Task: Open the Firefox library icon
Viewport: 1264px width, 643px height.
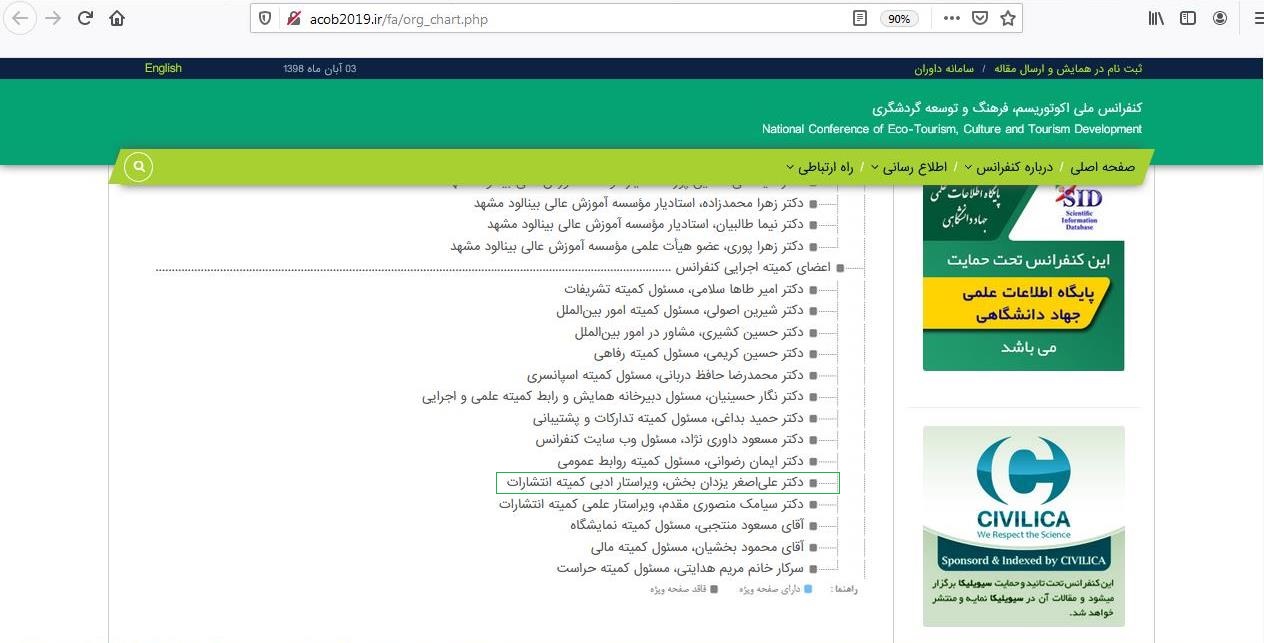Action: point(1155,17)
